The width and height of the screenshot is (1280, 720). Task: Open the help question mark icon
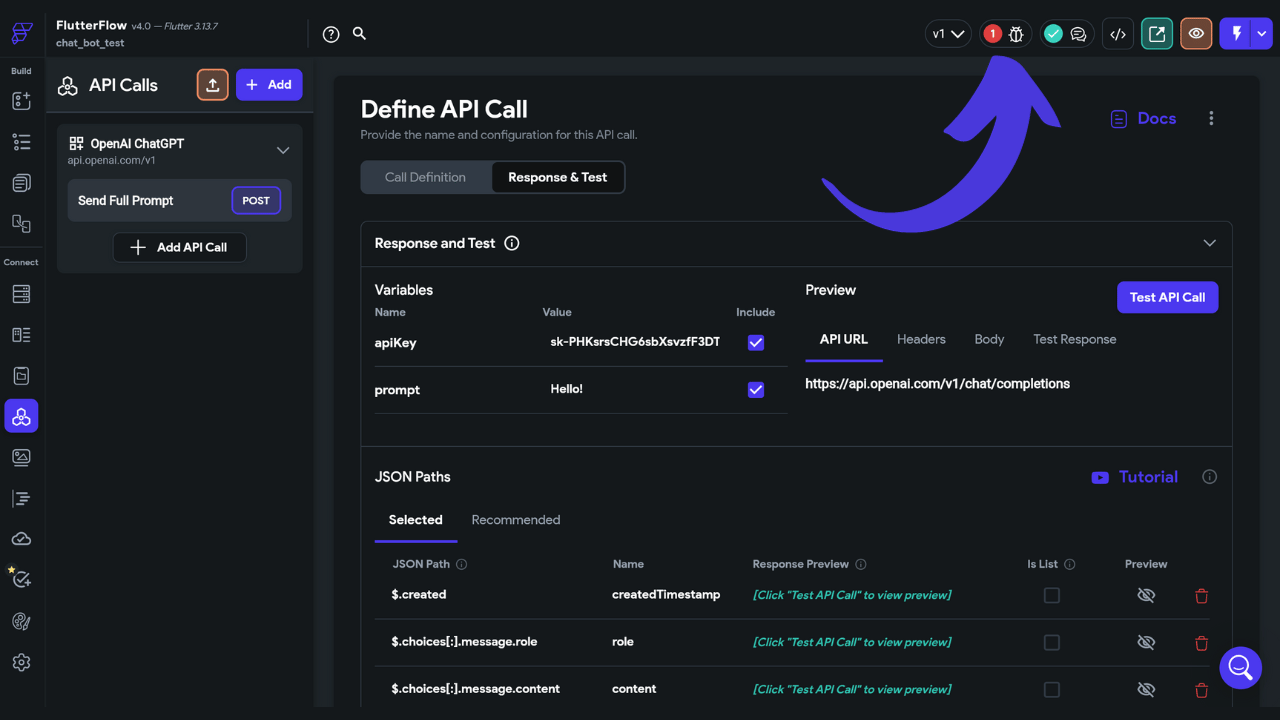coord(331,34)
